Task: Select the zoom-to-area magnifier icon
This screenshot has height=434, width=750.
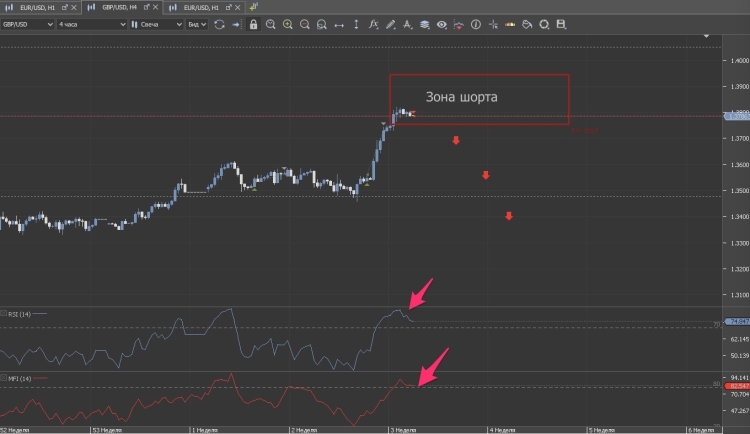Action: pos(322,24)
